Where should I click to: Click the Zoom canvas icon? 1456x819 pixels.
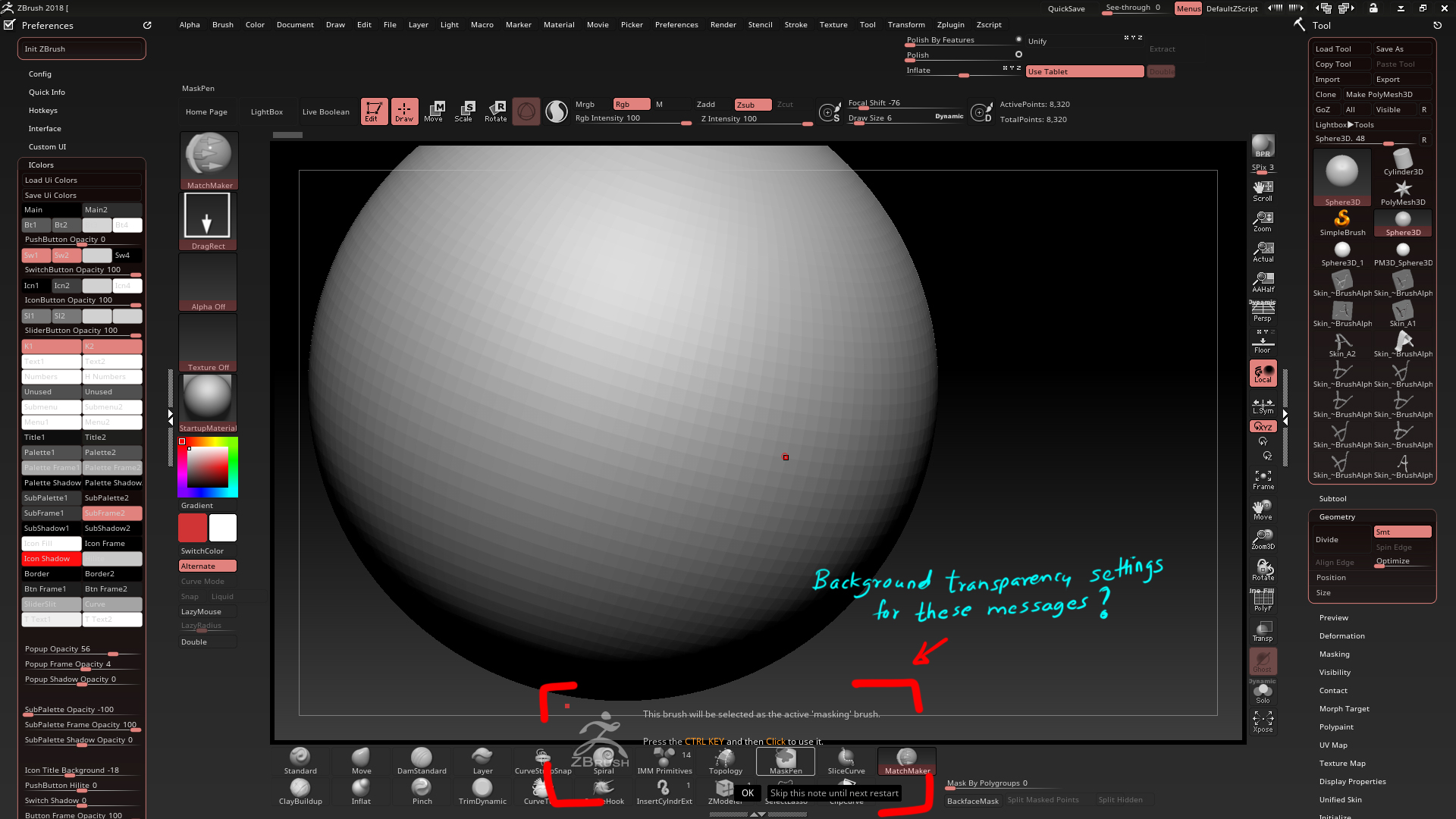(x=1263, y=221)
